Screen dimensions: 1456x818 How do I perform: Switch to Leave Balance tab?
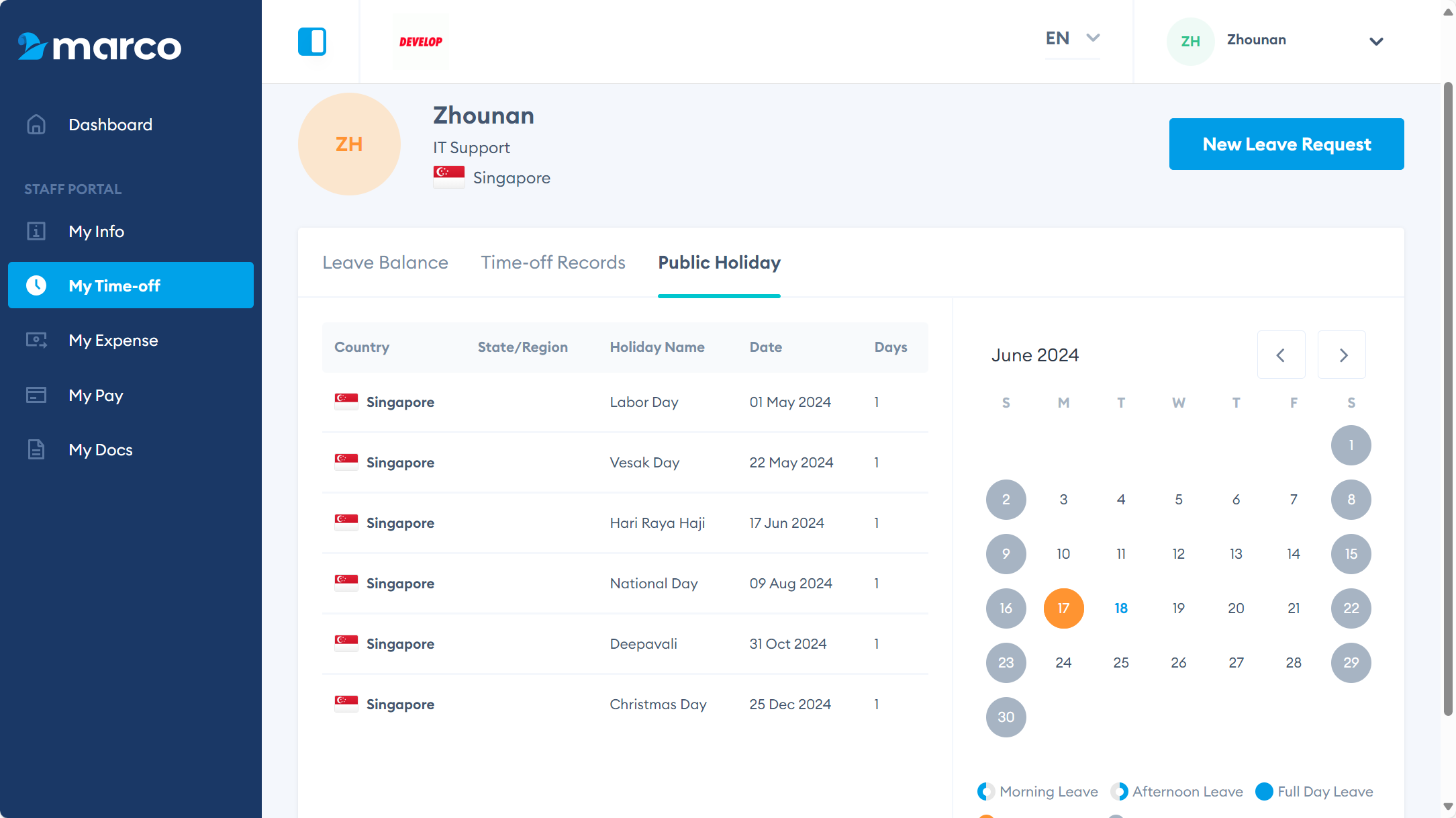point(385,263)
